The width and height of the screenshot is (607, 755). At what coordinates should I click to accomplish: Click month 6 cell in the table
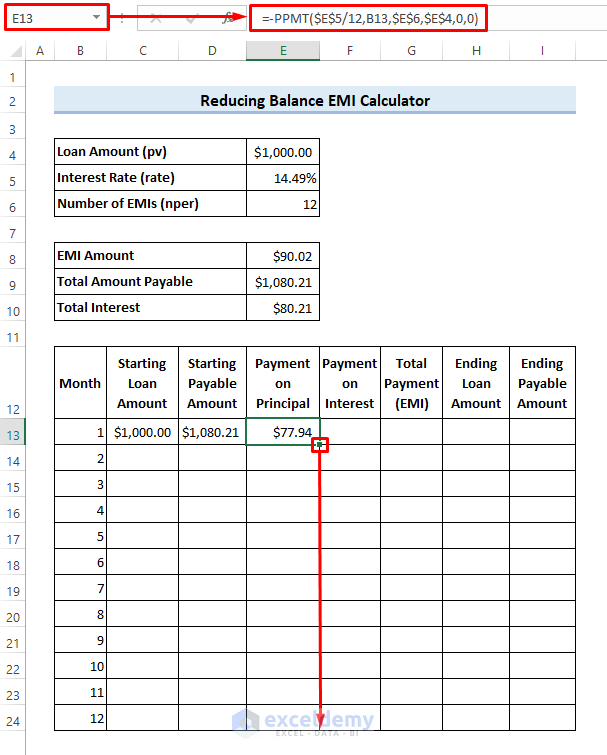(80, 562)
